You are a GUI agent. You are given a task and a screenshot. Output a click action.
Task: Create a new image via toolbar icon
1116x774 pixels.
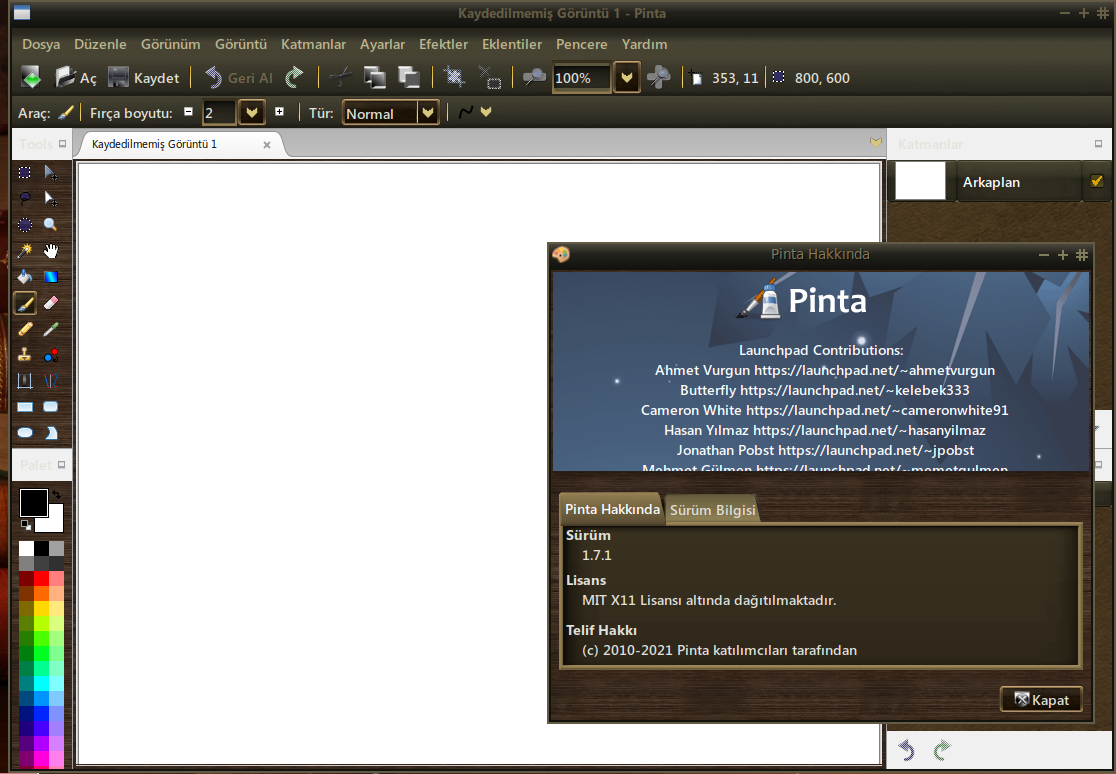tap(31, 77)
